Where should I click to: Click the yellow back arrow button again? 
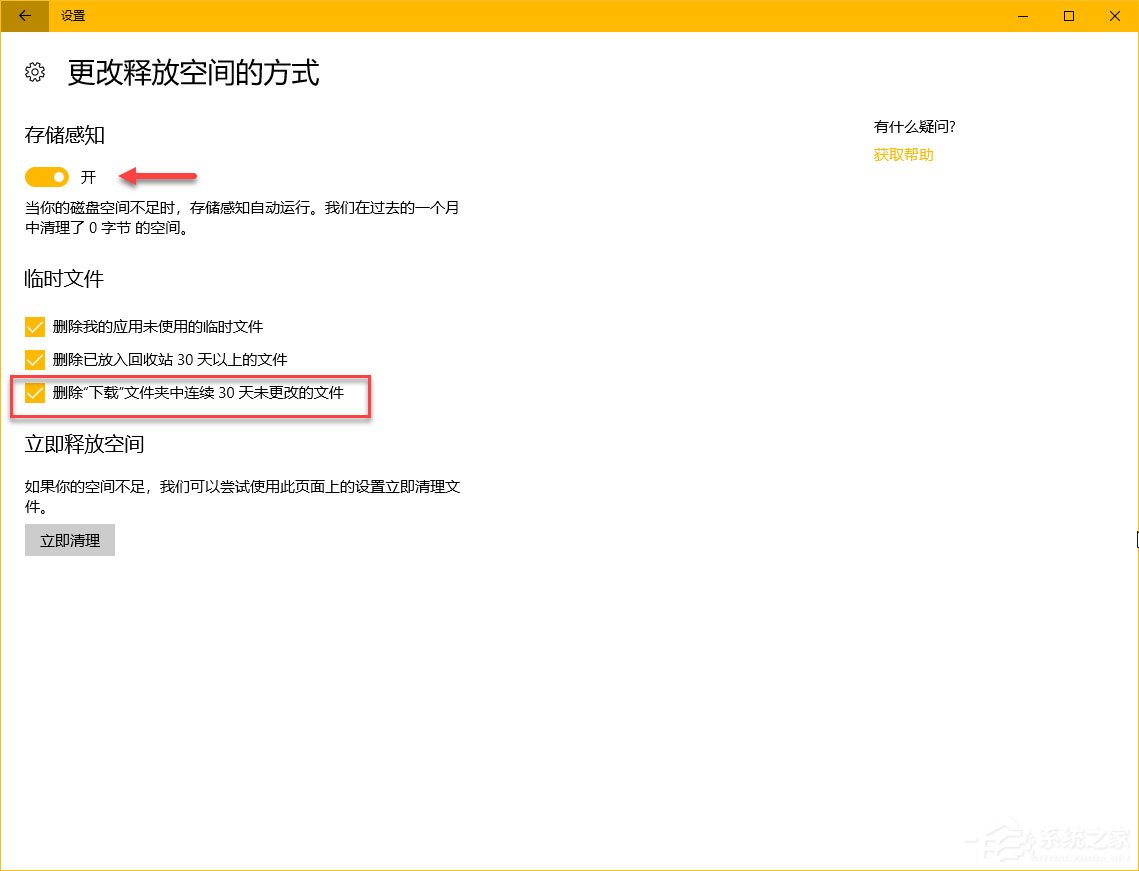[22, 16]
